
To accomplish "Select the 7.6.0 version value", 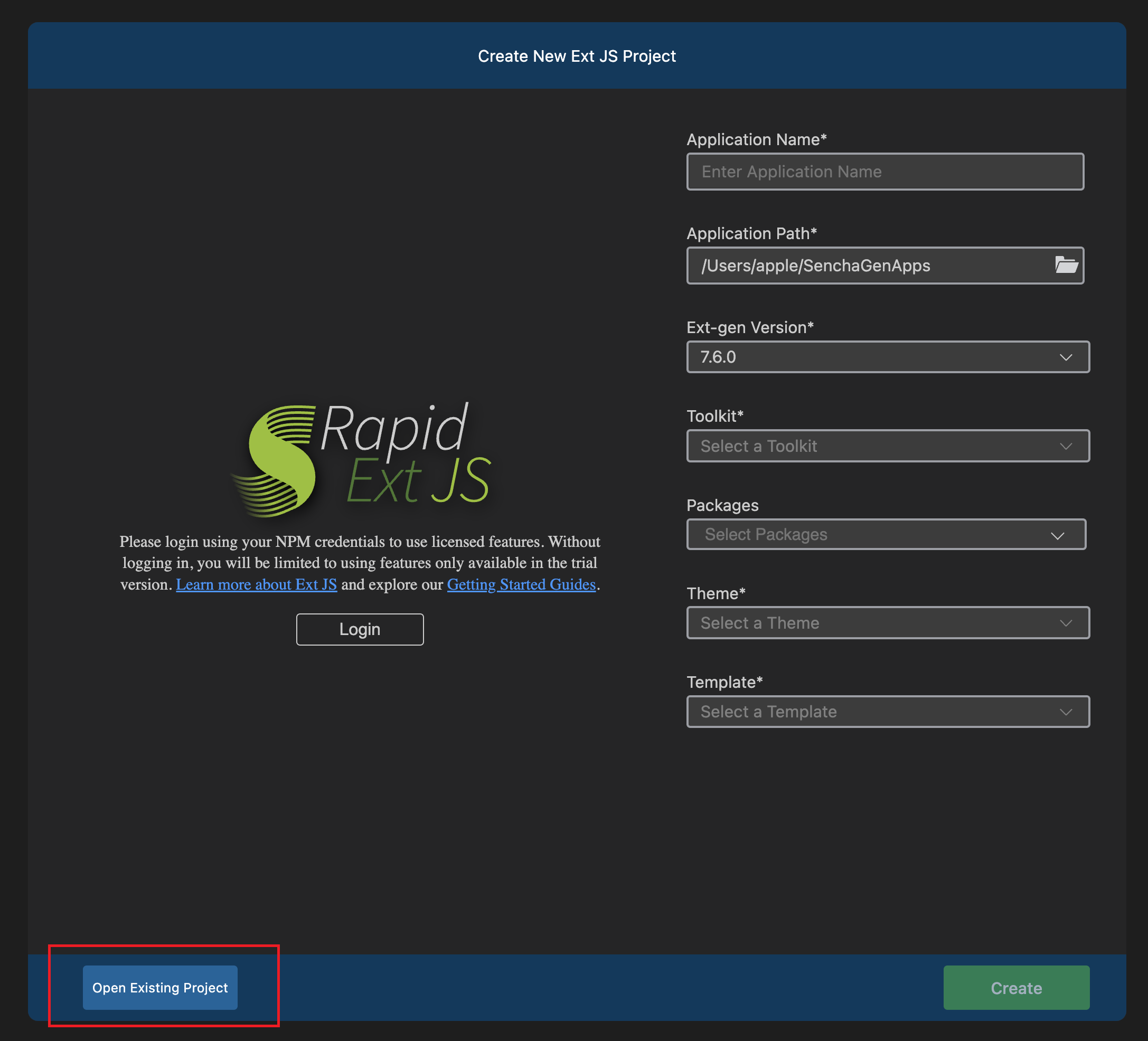I will coord(719,357).
